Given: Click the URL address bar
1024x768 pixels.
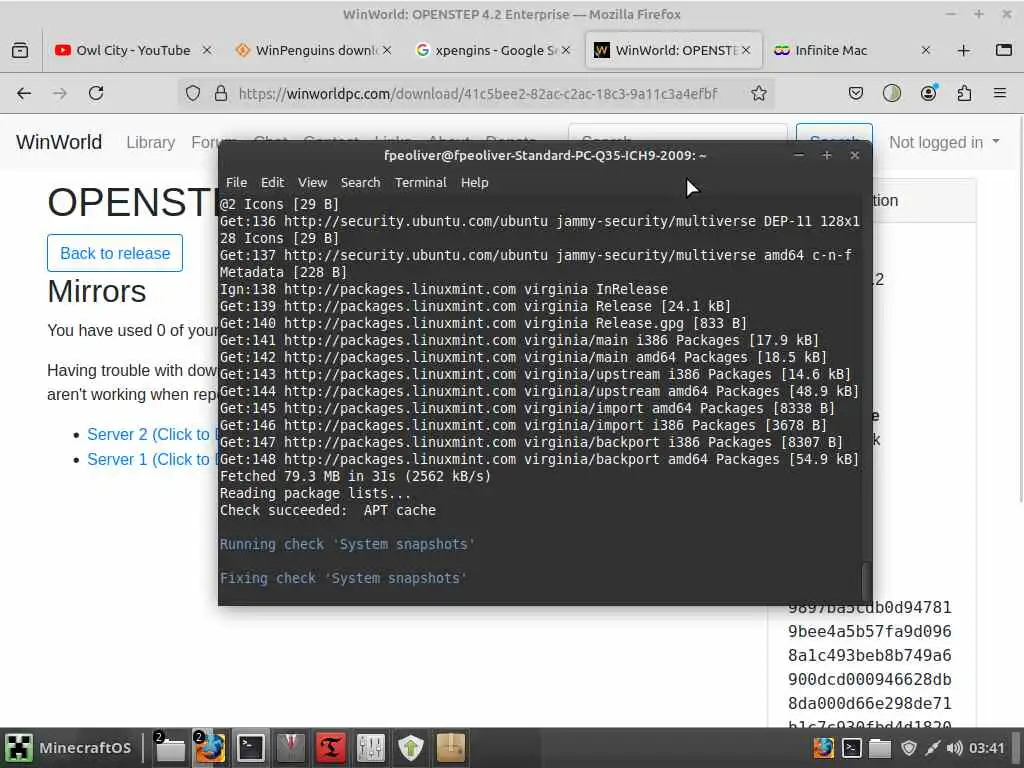Looking at the screenshot, I should [477, 93].
